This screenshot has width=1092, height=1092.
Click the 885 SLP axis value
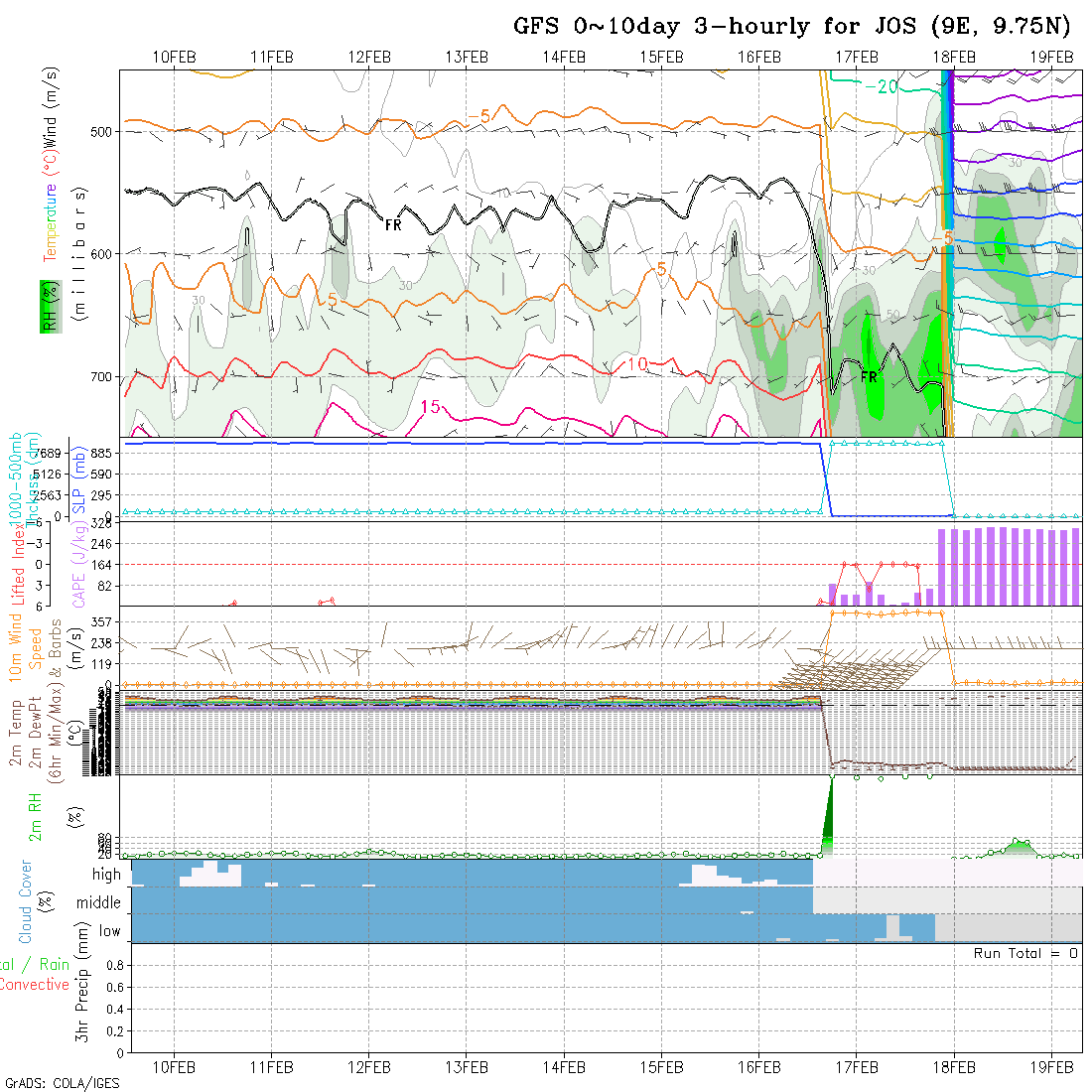(101, 454)
